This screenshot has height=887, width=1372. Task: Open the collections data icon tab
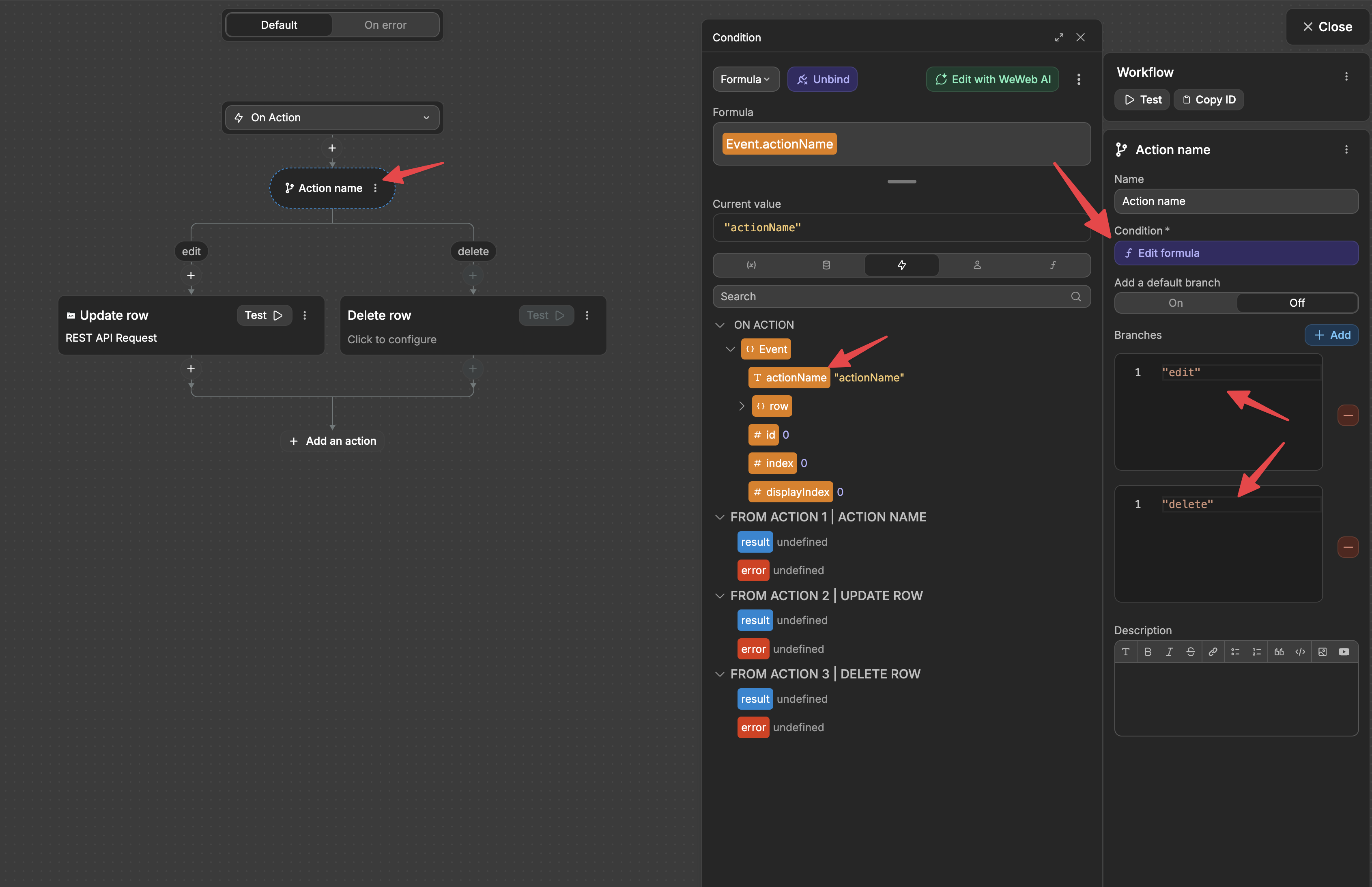[x=826, y=265]
